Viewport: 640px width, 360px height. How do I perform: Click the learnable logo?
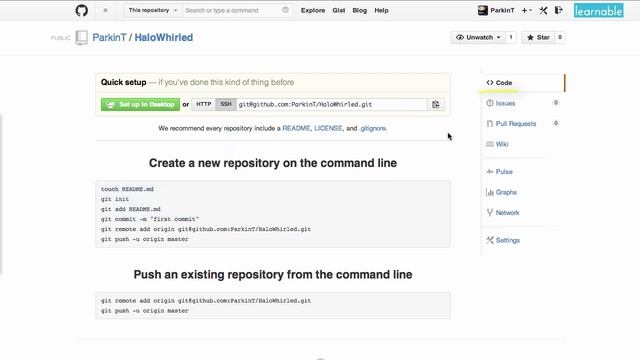pyautogui.click(x=599, y=11)
